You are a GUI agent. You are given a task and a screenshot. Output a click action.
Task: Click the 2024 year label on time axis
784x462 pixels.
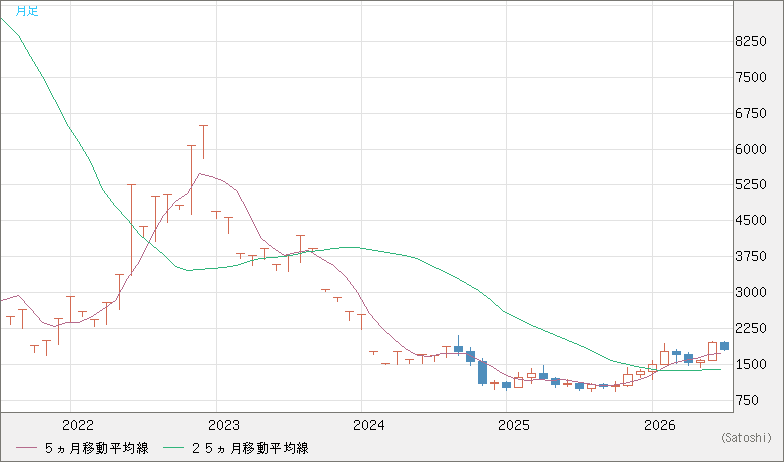369,426
